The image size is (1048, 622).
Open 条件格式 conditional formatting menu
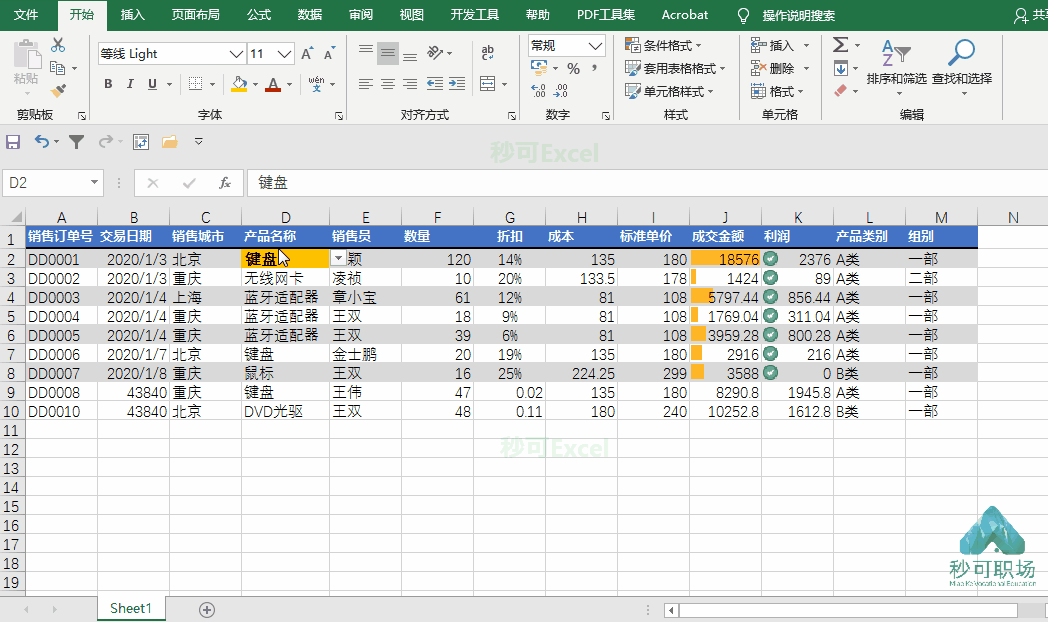point(663,45)
